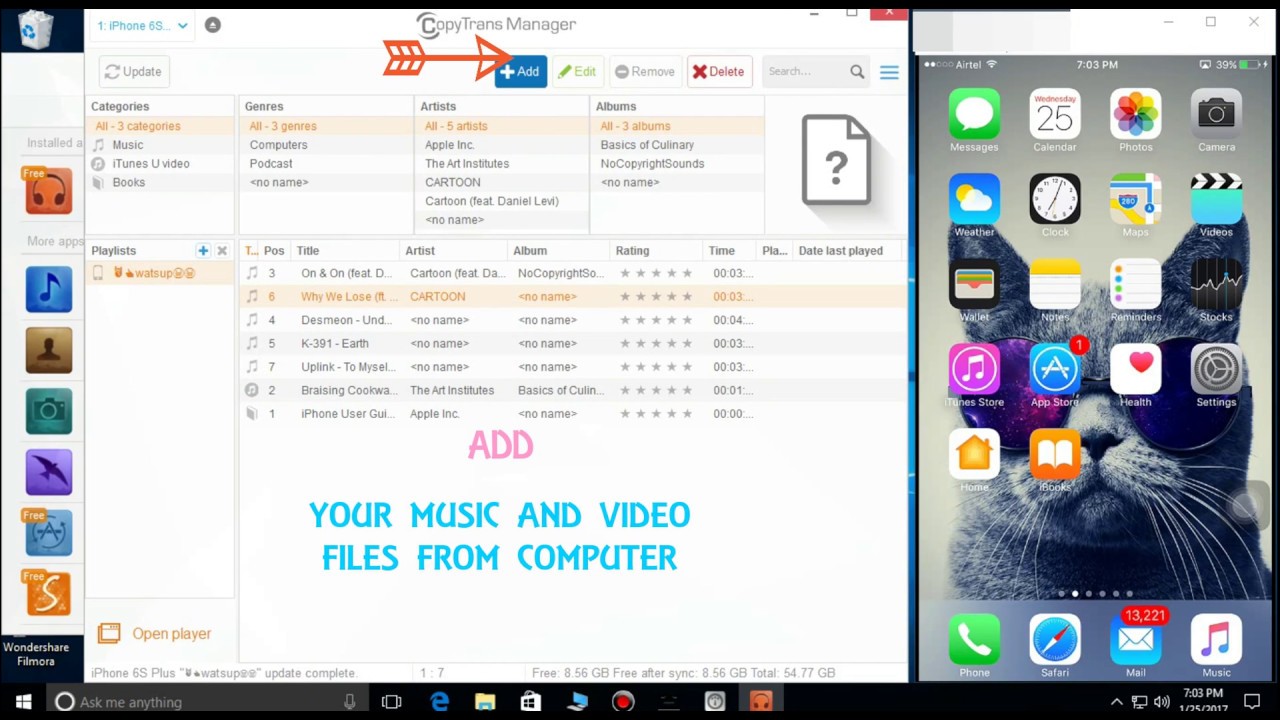Click the Remove button
Image resolution: width=1280 pixels, height=720 pixels.
(645, 72)
